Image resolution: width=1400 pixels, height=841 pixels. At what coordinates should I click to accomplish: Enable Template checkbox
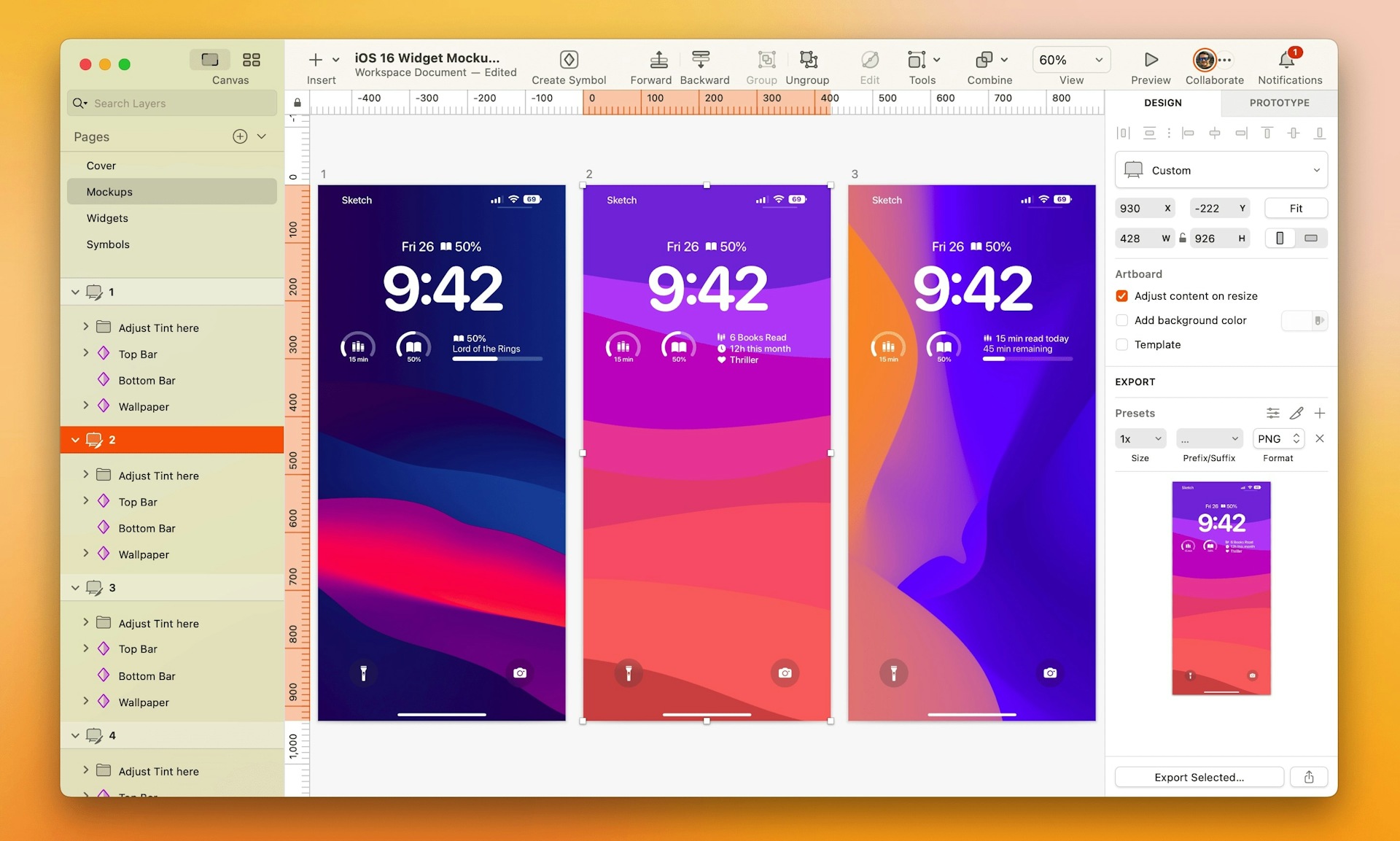[1122, 344]
